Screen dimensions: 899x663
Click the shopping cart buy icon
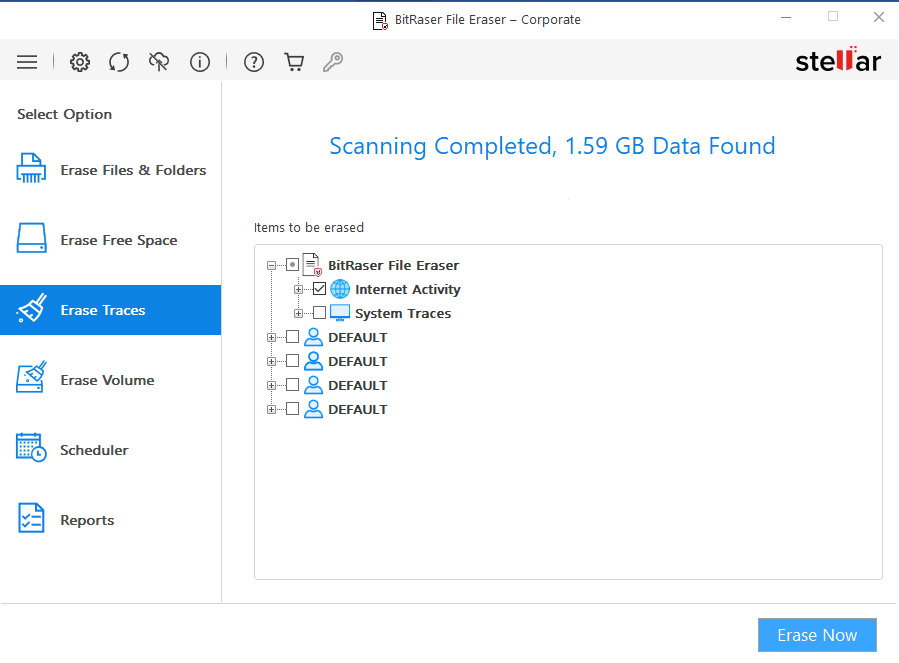click(x=294, y=62)
